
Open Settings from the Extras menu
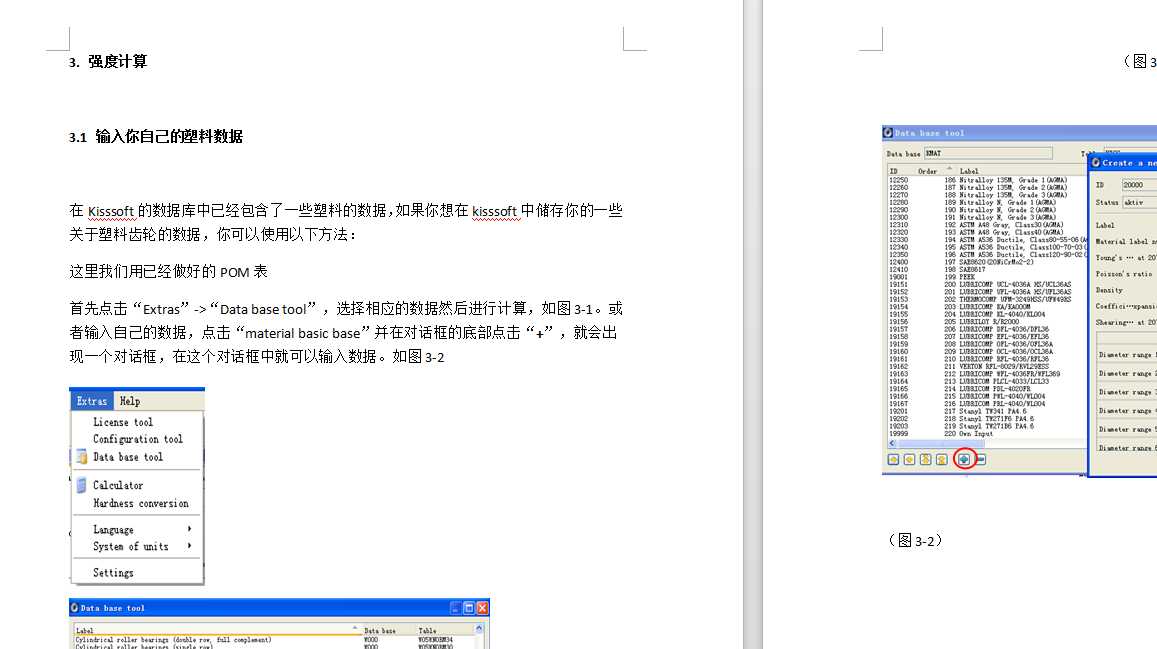click(x=113, y=572)
